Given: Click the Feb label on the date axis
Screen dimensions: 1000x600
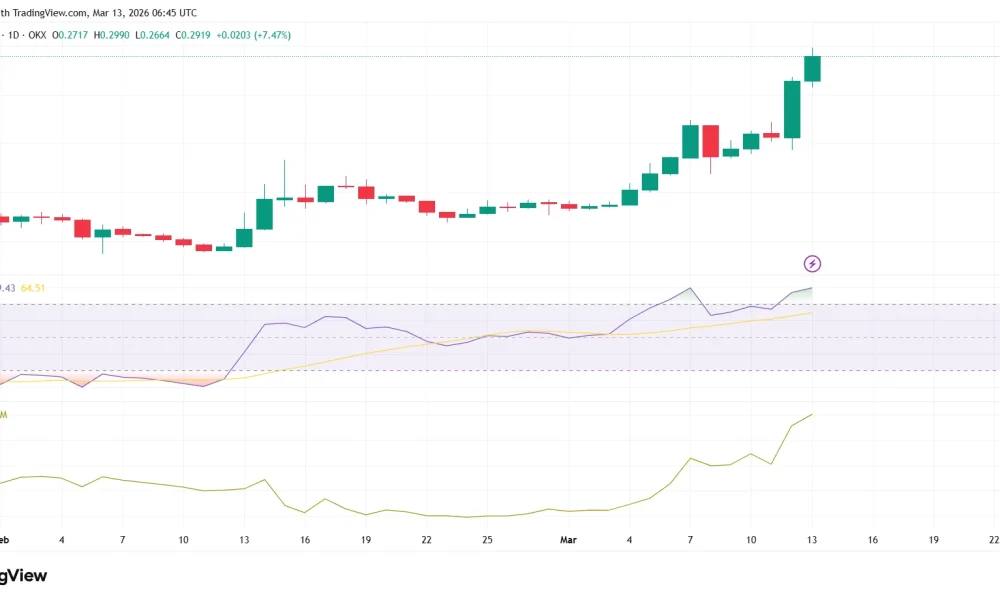Looking at the screenshot, I should 6,540.
